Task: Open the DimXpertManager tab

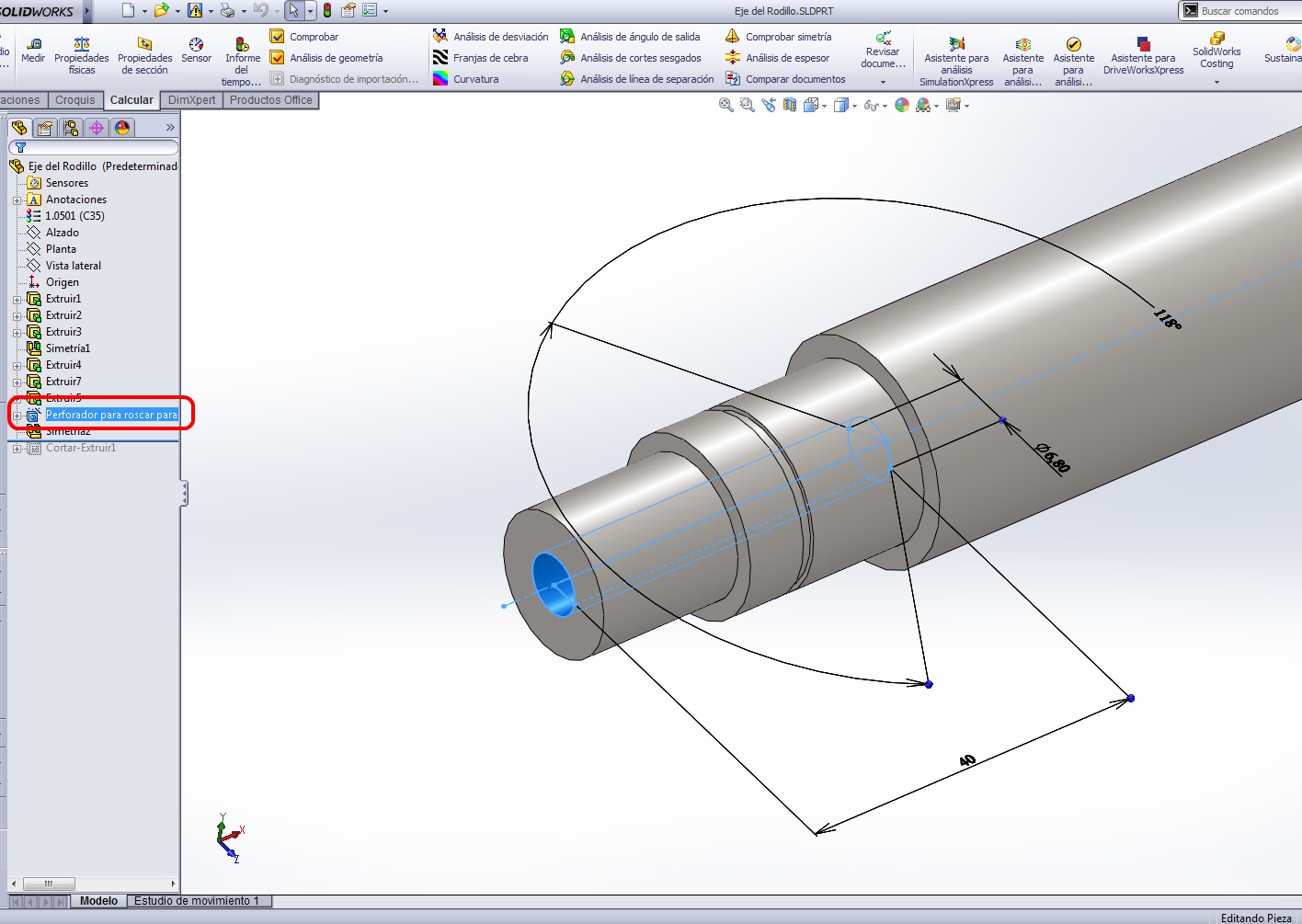Action: 97,128
